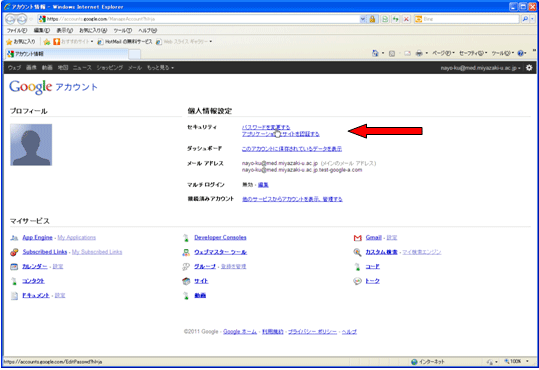Open the ファイル menu
This screenshot has height=370, width=539.
(17, 31)
